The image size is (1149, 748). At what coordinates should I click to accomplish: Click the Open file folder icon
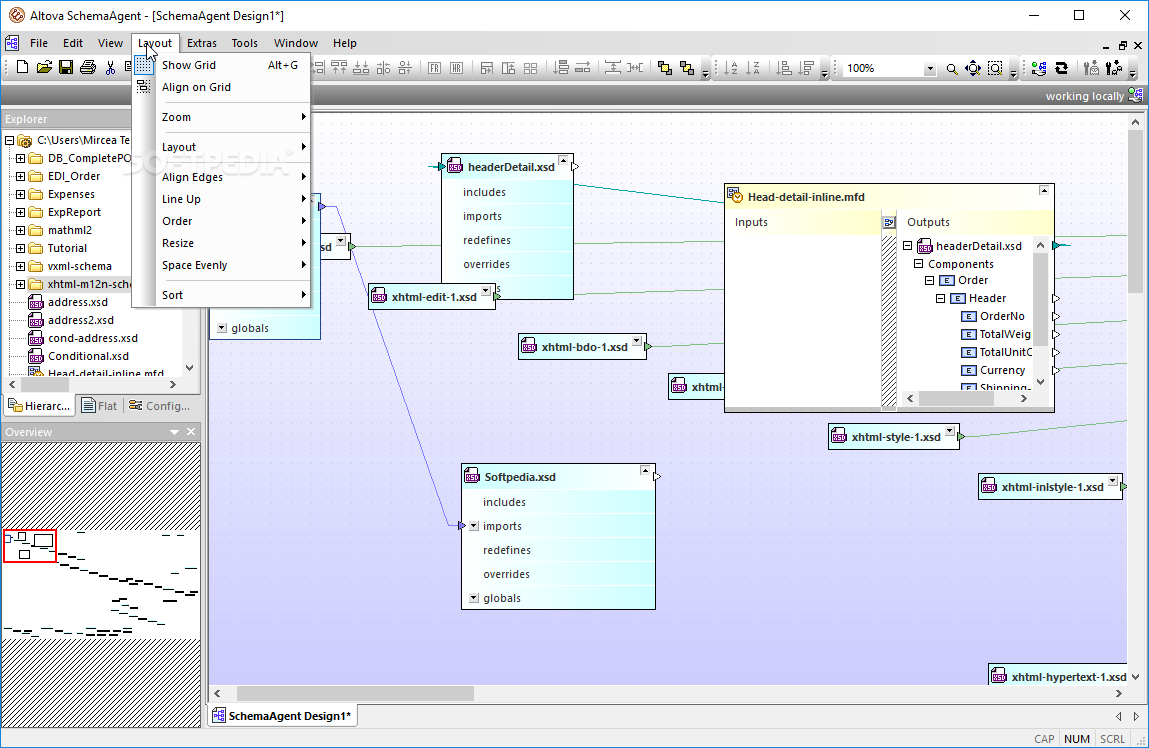tap(44, 67)
